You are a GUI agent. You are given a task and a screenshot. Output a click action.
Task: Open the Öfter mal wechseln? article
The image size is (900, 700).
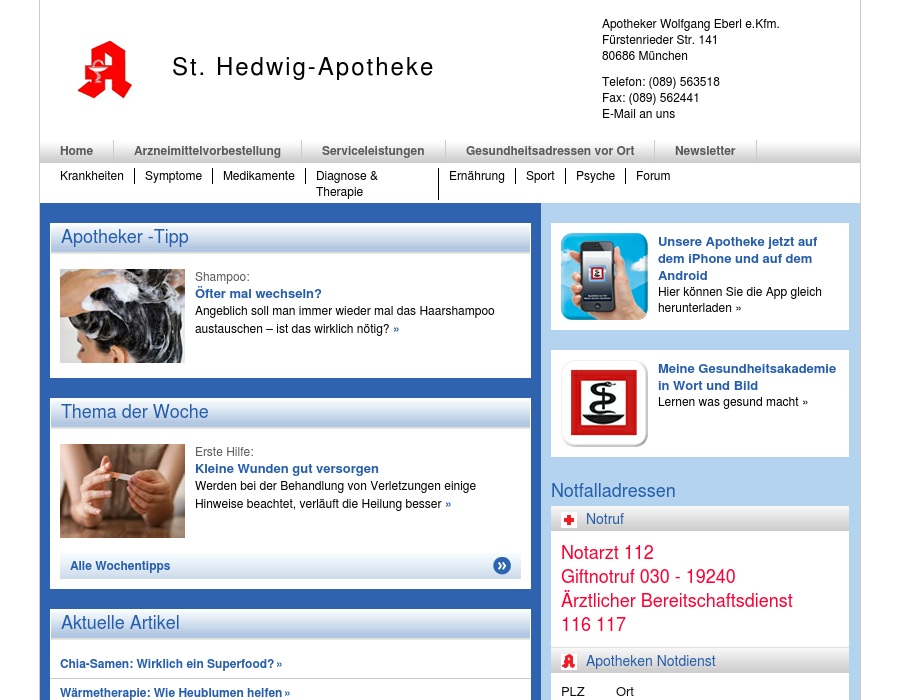258,293
